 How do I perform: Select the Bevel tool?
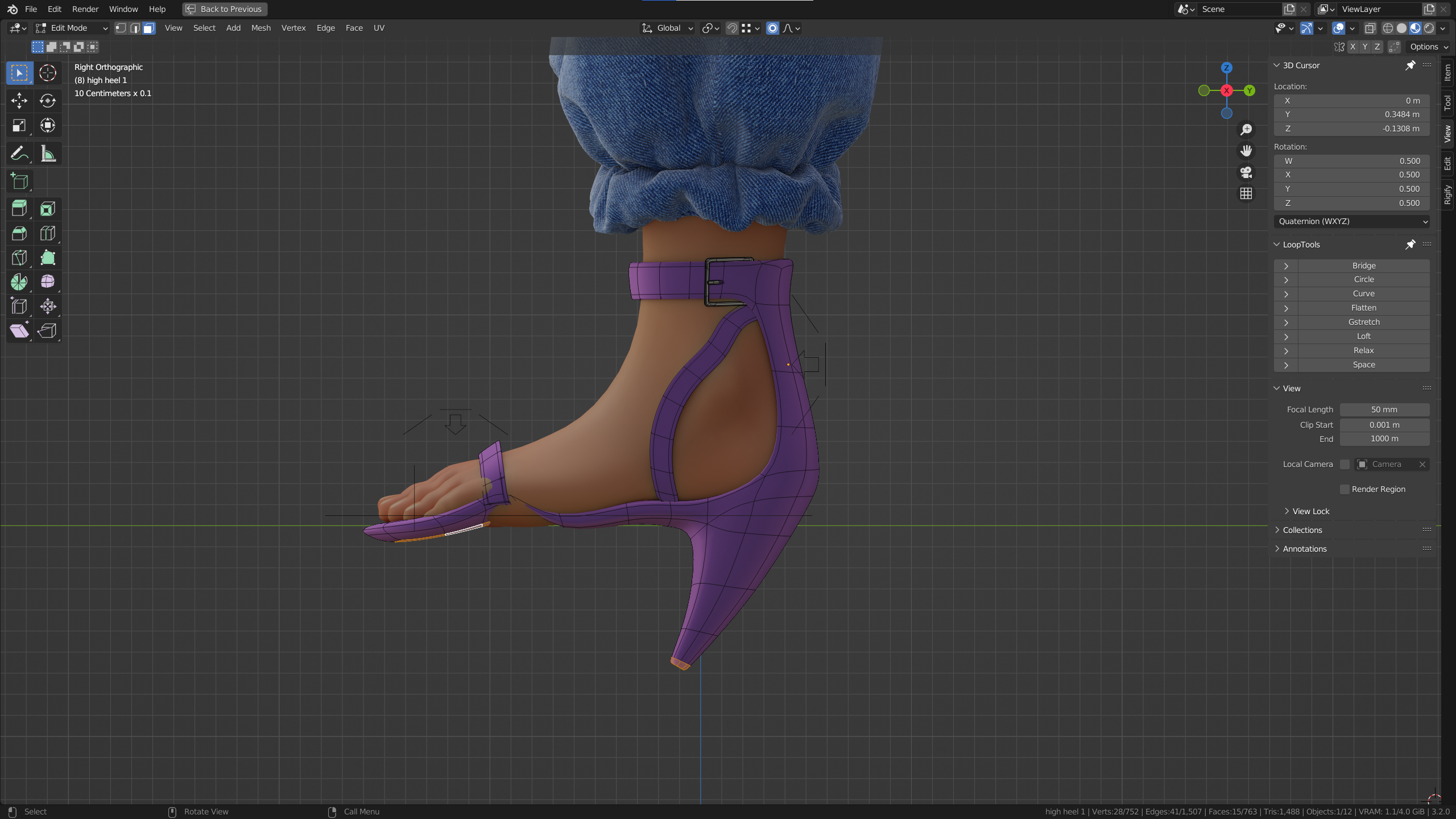(x=19, y=233)
